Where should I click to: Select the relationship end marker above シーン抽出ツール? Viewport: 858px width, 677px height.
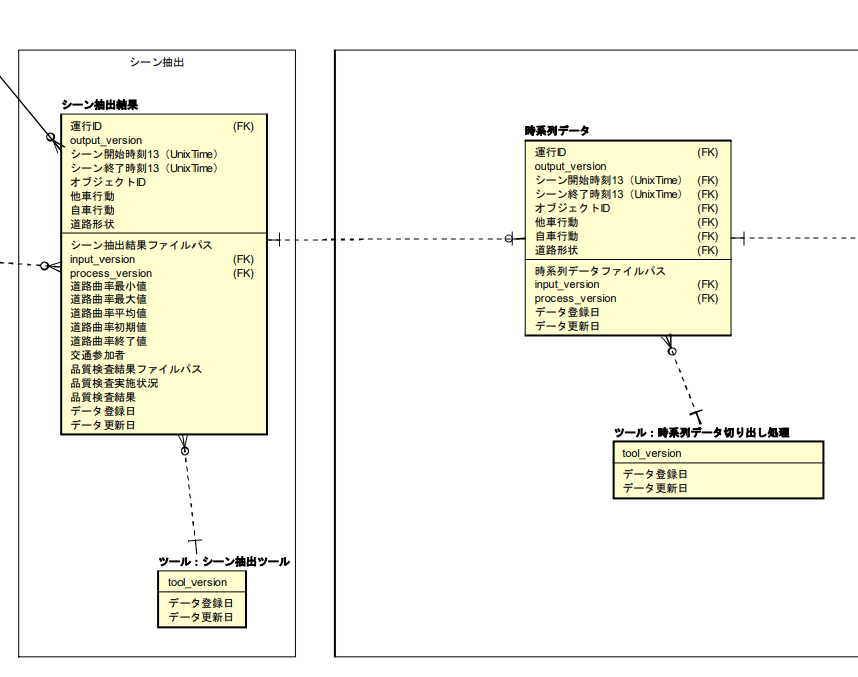point(195,543)
